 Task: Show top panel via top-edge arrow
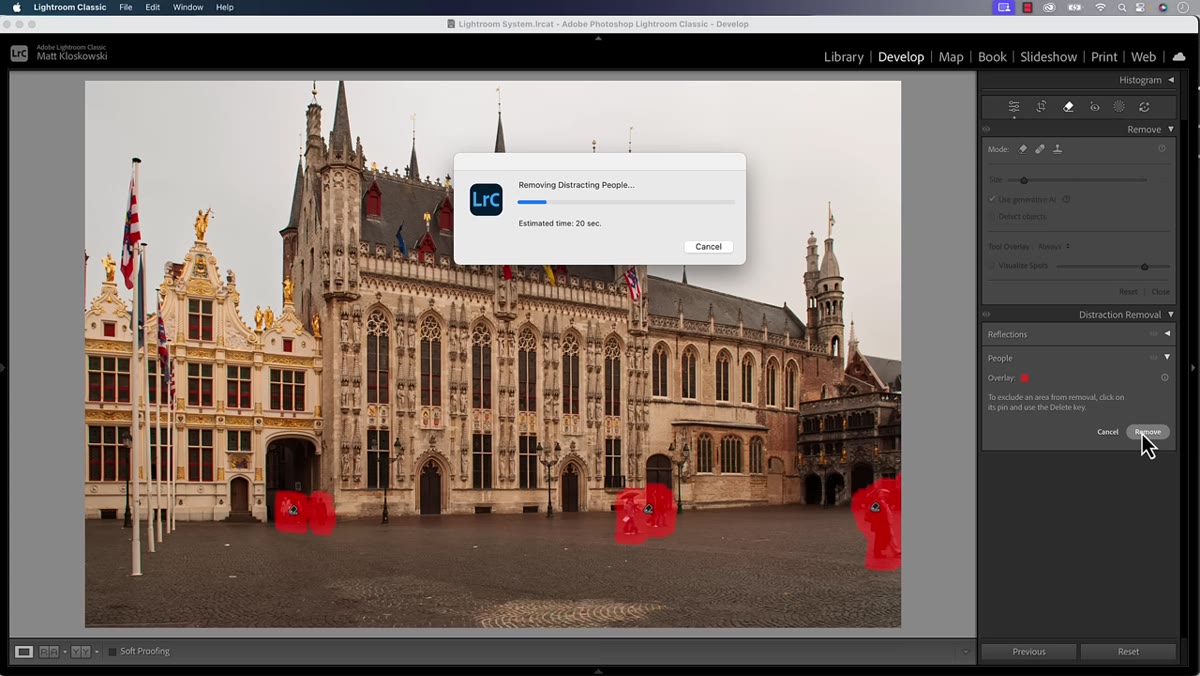click(598, 38)
